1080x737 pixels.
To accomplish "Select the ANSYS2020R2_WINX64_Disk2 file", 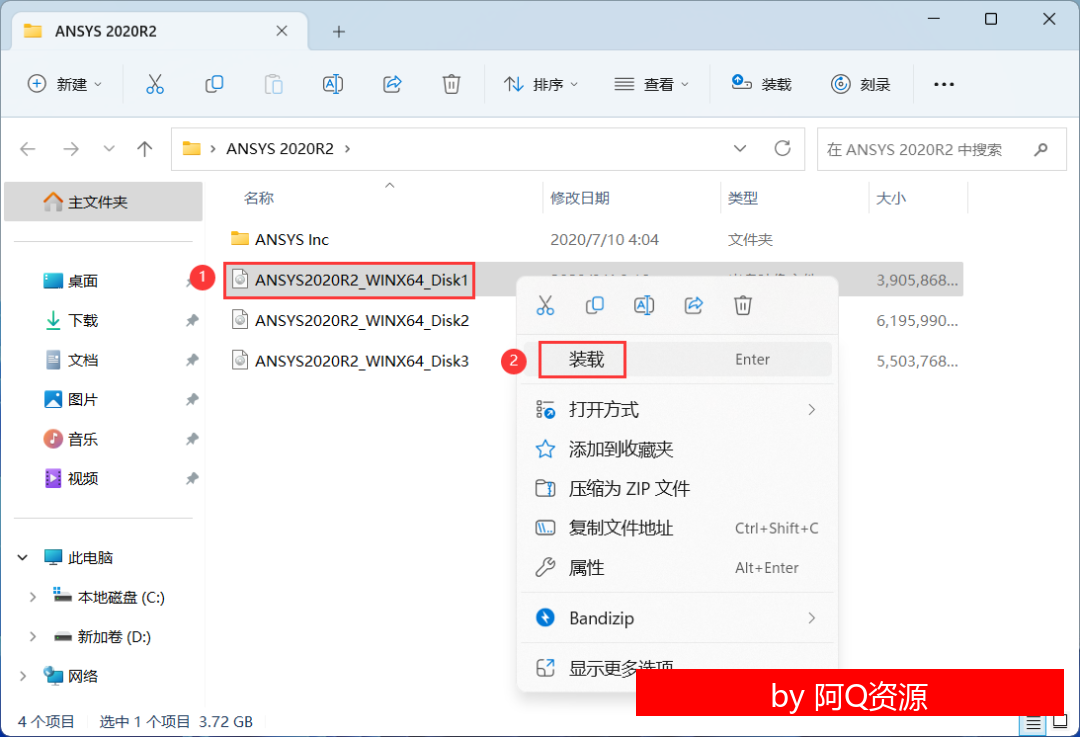I will [x=350, y=320].
